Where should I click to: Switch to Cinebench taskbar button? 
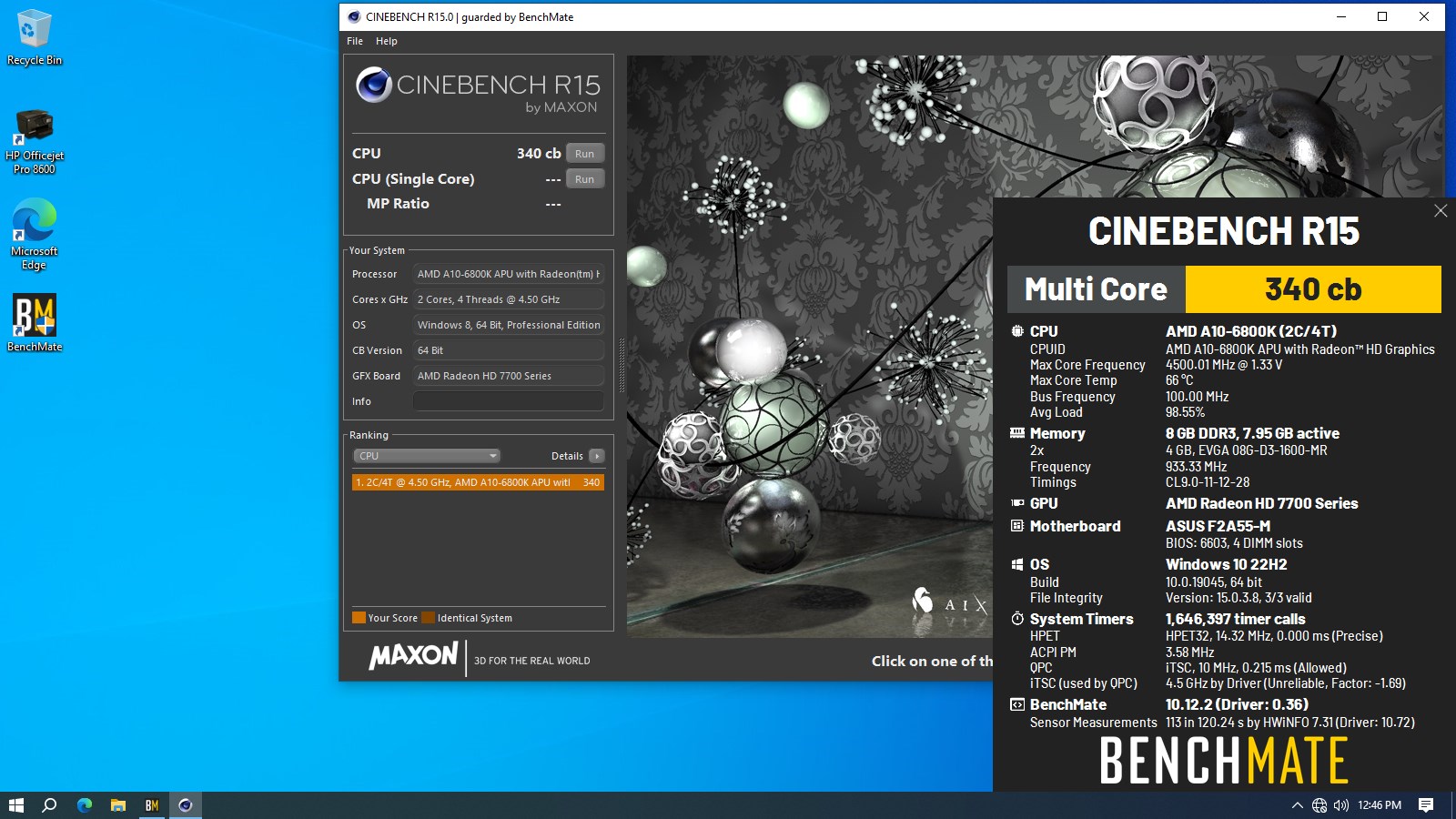point(186,805)
